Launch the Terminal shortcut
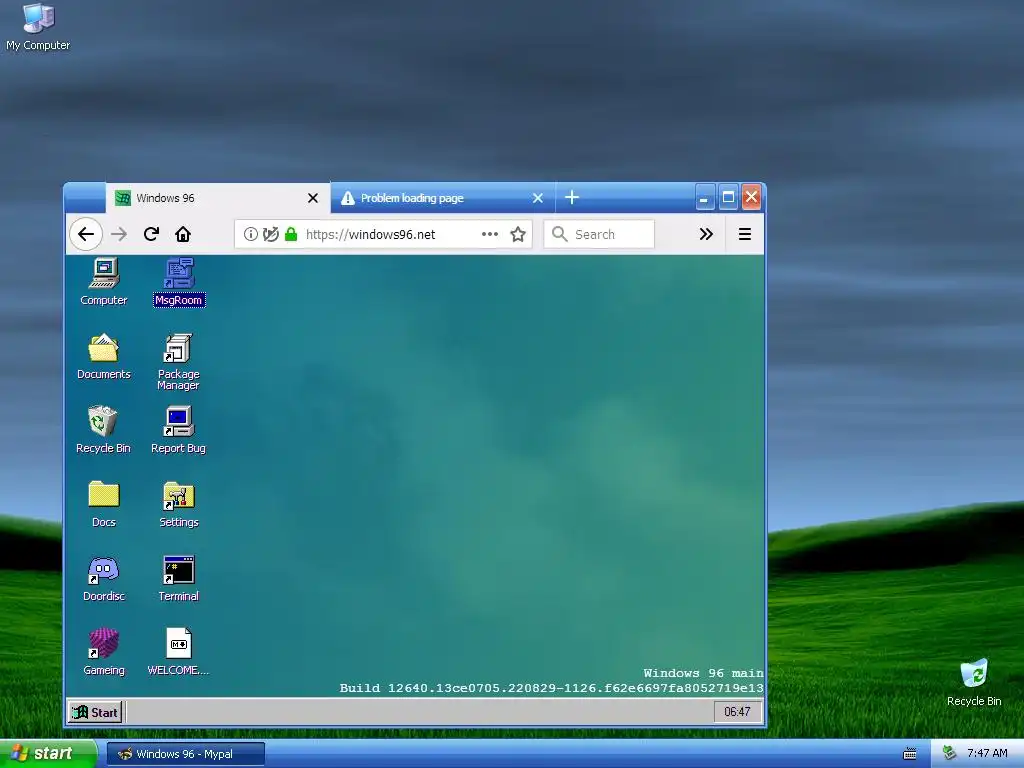This screenshot has height=768, width=1024. 178,578
